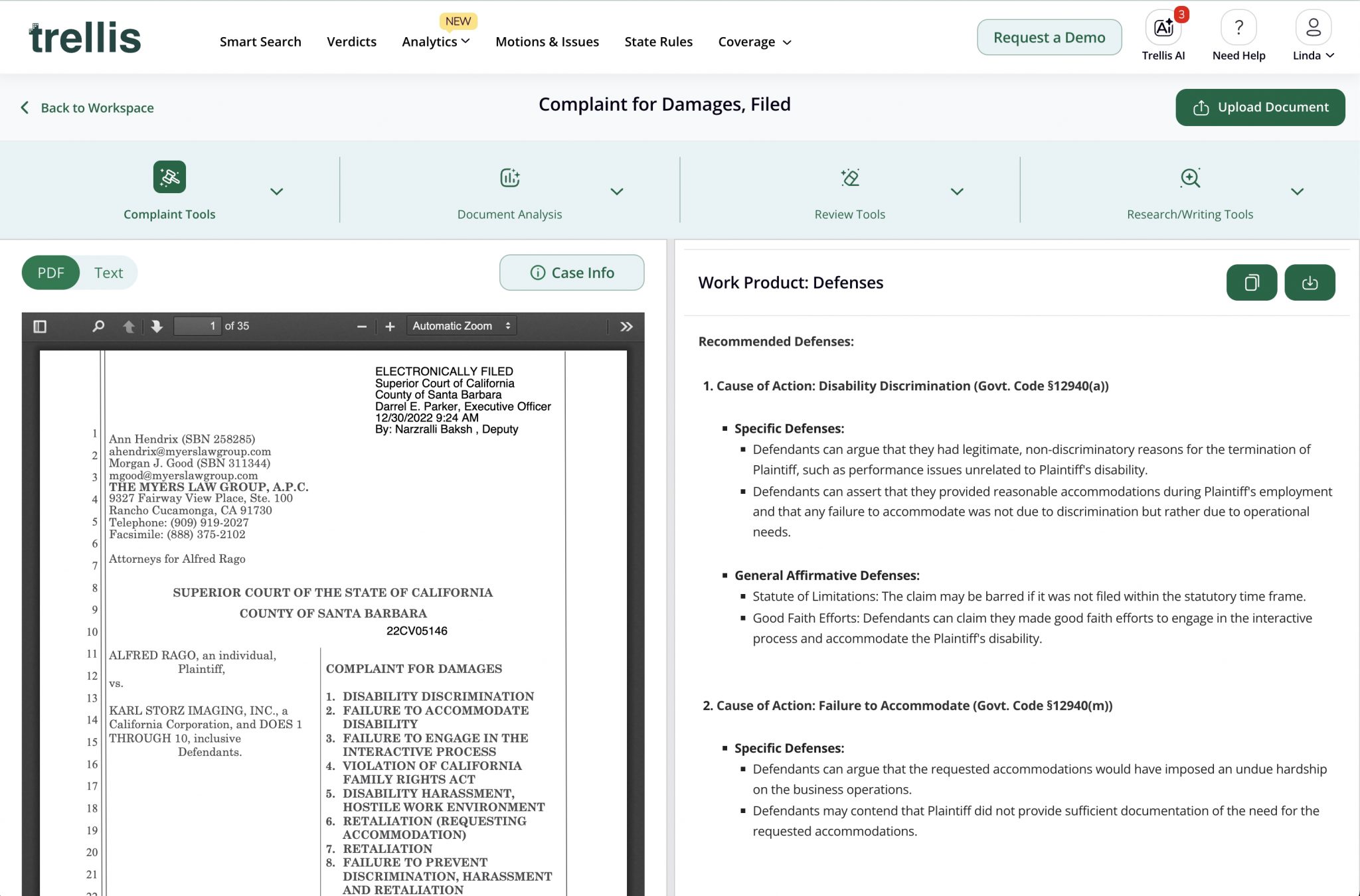Open PDF viewer more tools menu

pos(626,327)
